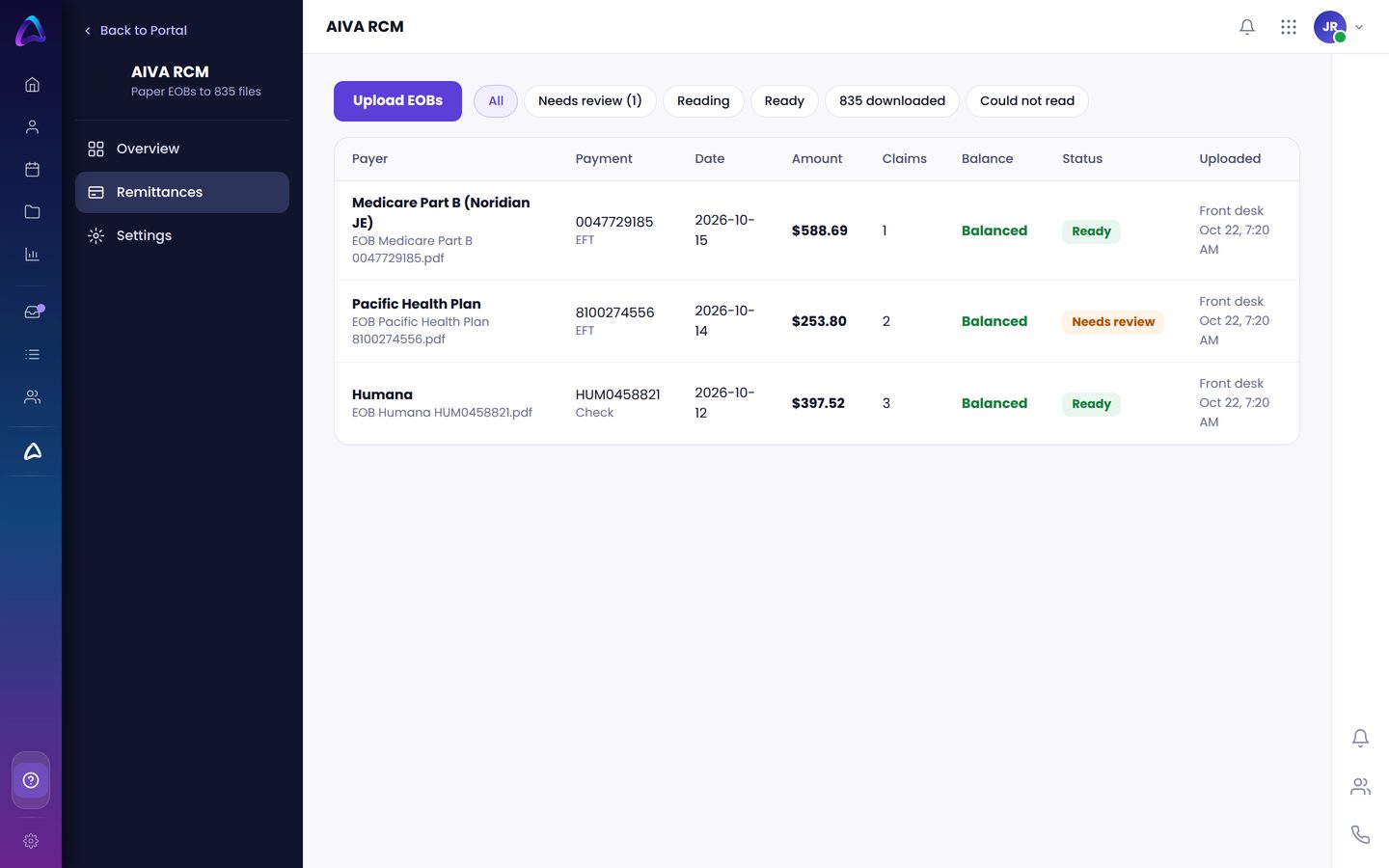Open the apps grid icon
The image size is (1389, 868).
[1289, 27]
